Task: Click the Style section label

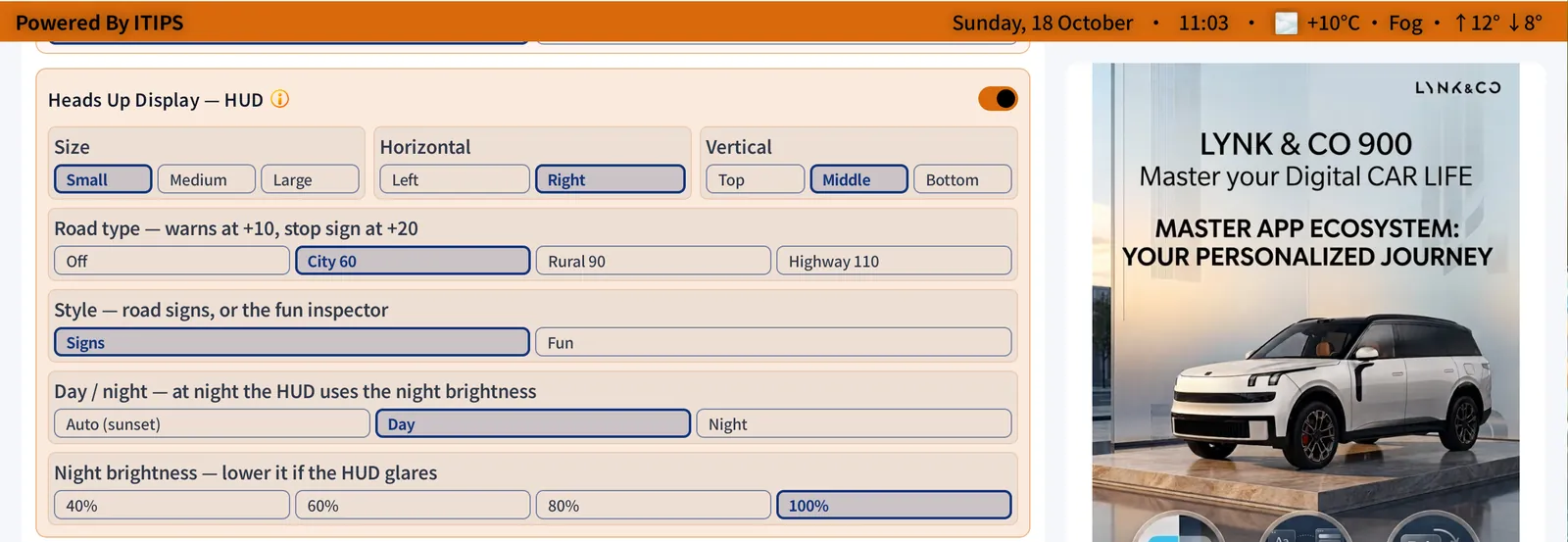Action: point(220,310)
